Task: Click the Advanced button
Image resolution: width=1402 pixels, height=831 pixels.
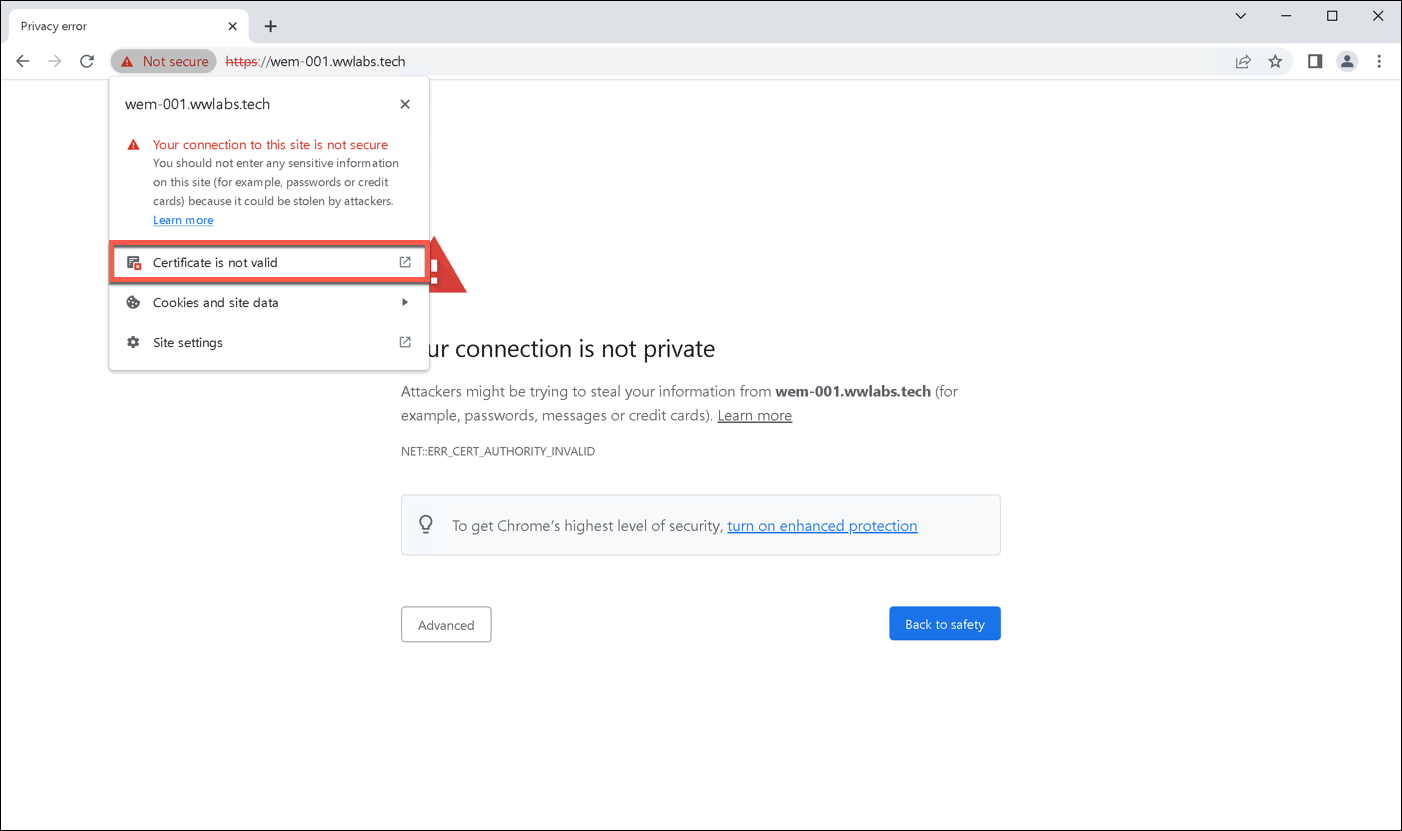Action: (x=446, y=624)
